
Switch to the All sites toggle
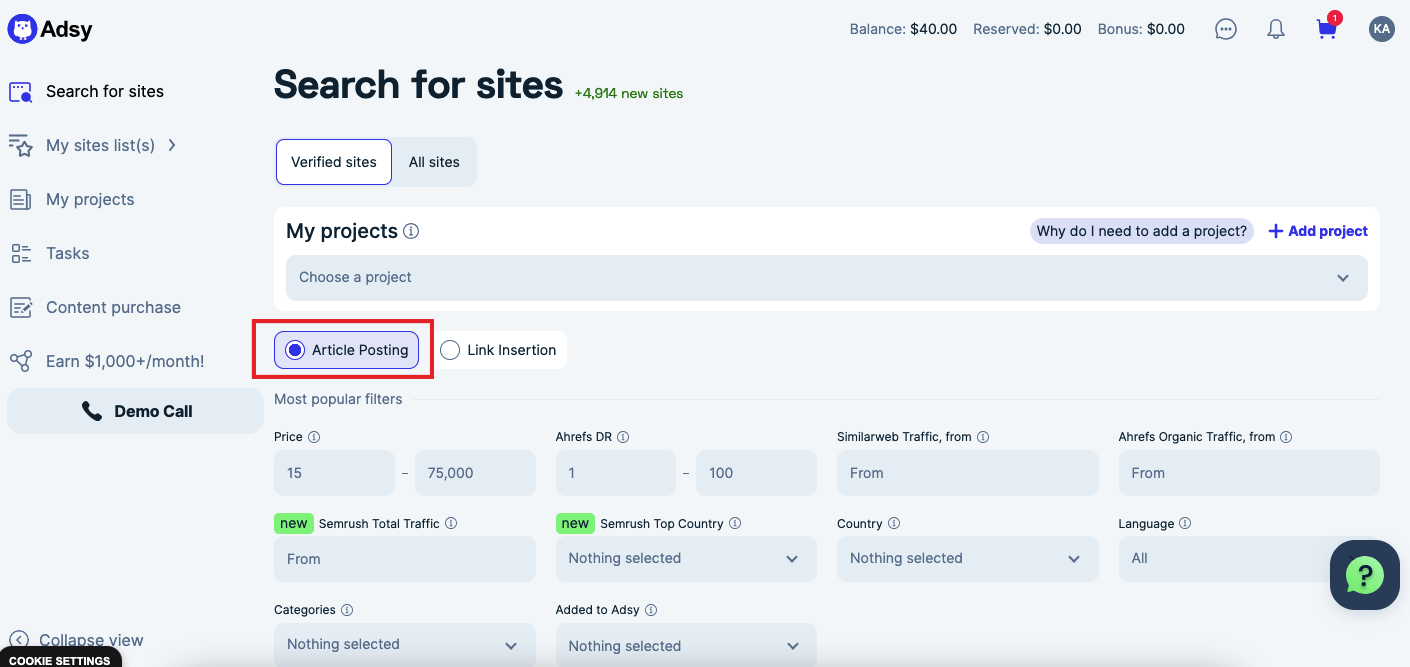point(434,162)
